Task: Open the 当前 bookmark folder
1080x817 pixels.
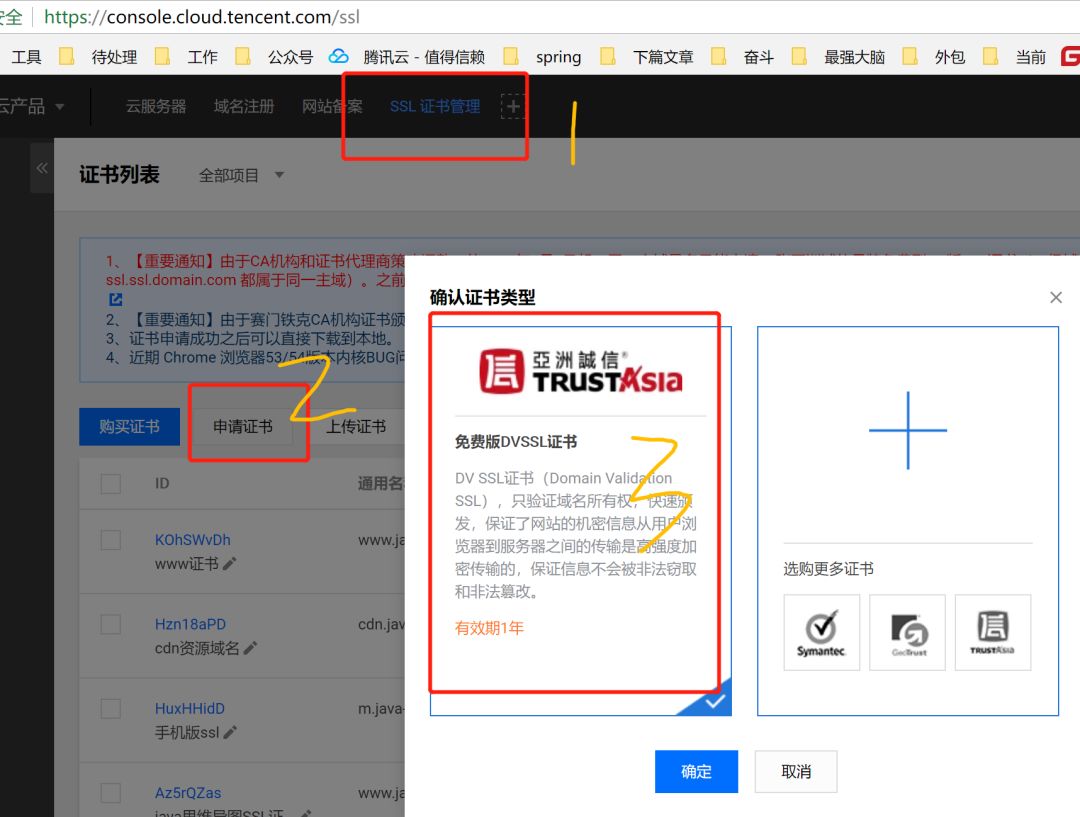Action: tap(1015, 56)
